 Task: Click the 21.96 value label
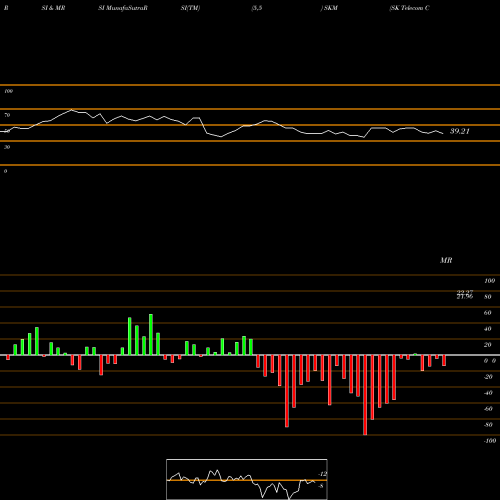coord(465,296)
